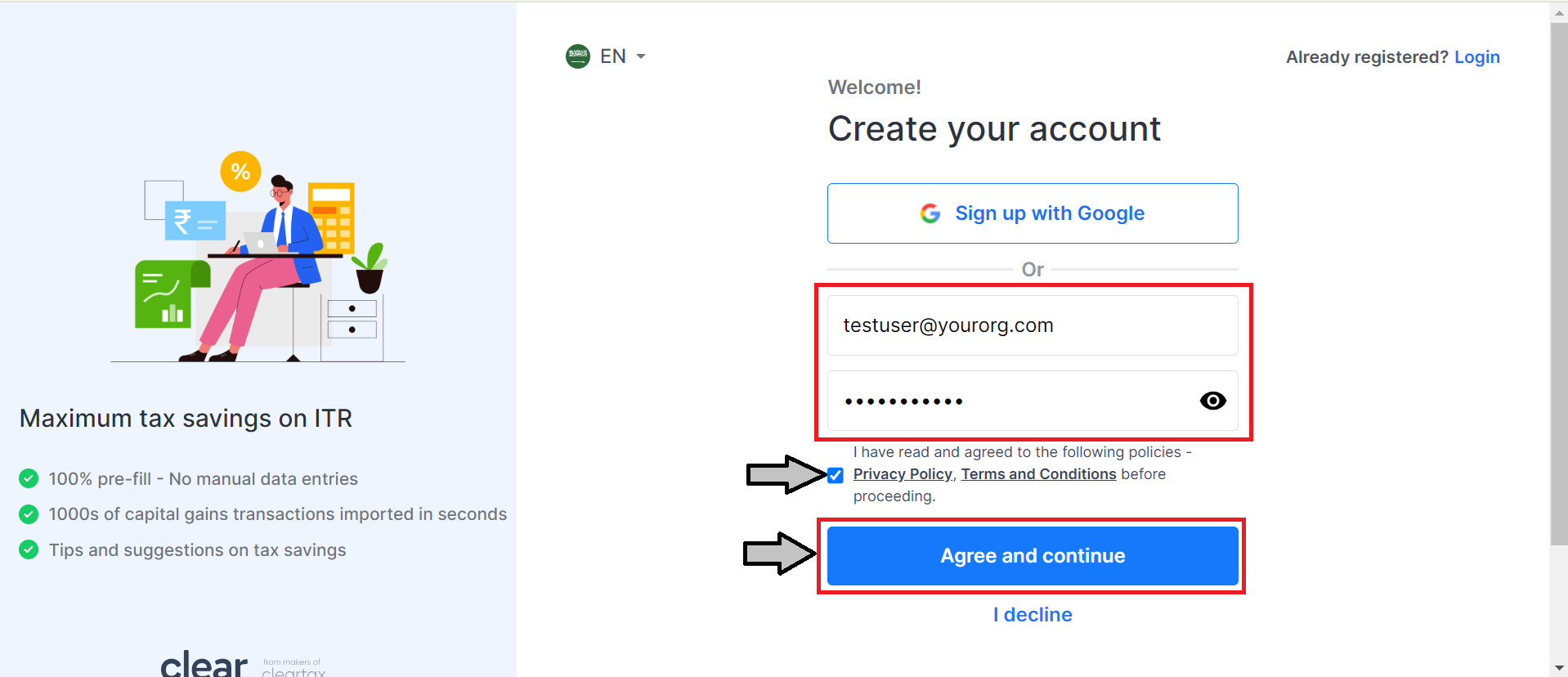The height and width of the screenshot is (677, 1568).
Task: Click the green flag language icon
Action: (x=578, y=56)
